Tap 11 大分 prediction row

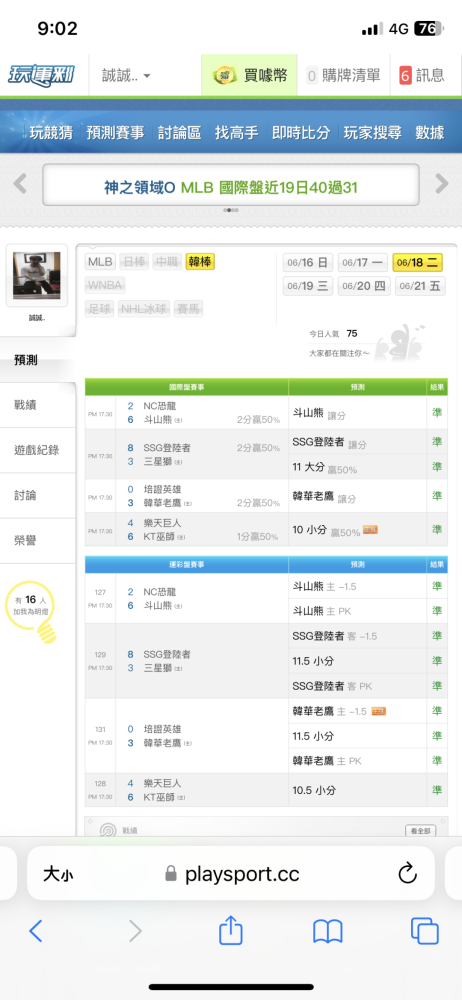point(357,467)
